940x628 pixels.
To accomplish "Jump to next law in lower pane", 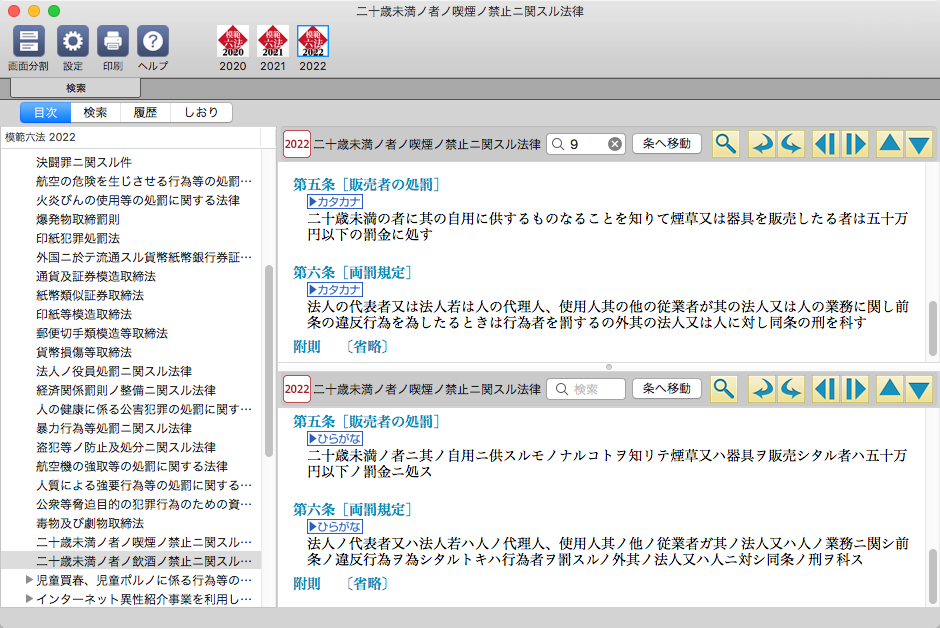I will tap(855, 389).
